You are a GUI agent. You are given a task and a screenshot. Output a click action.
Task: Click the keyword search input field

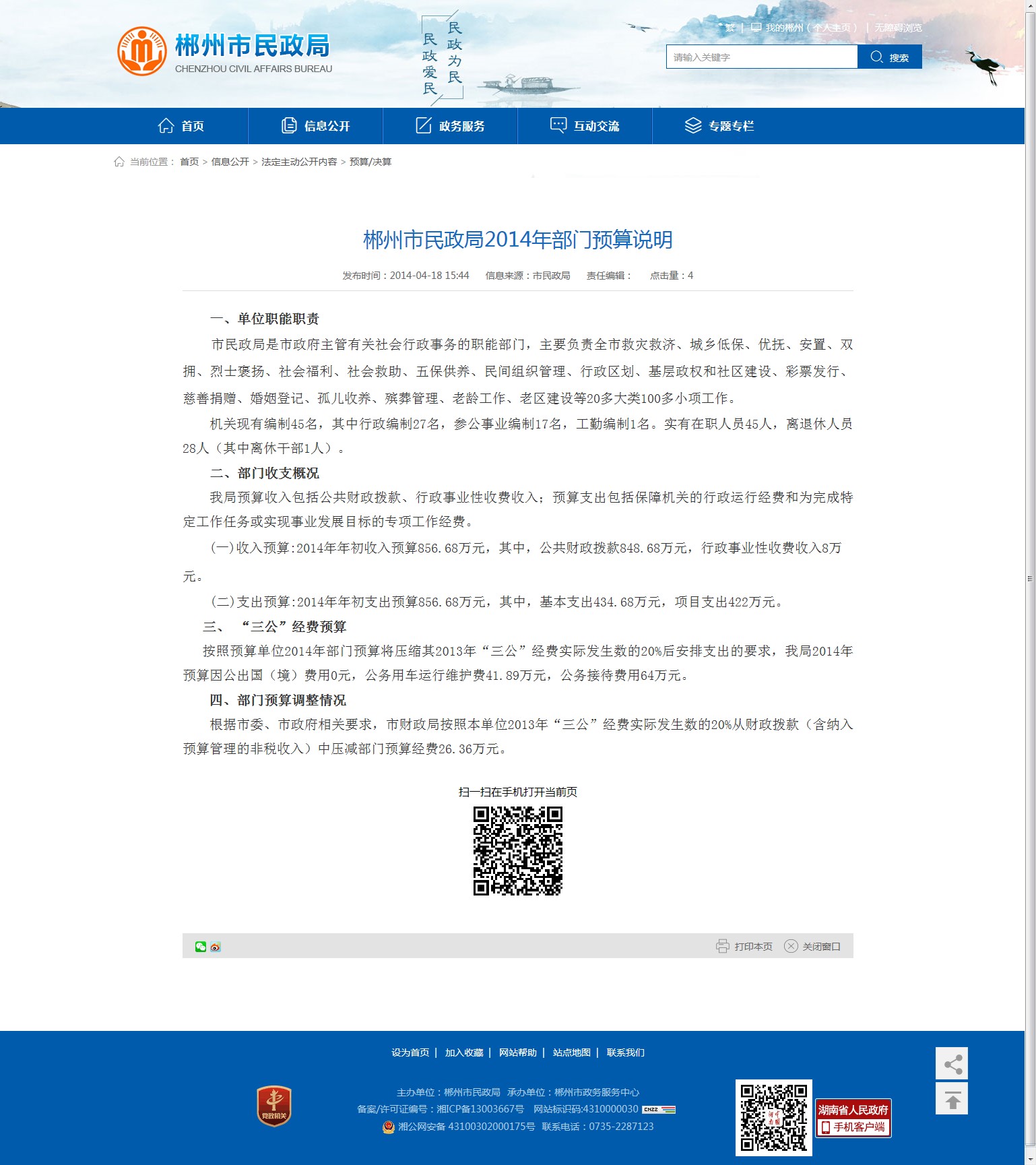(x=762, y=57)
